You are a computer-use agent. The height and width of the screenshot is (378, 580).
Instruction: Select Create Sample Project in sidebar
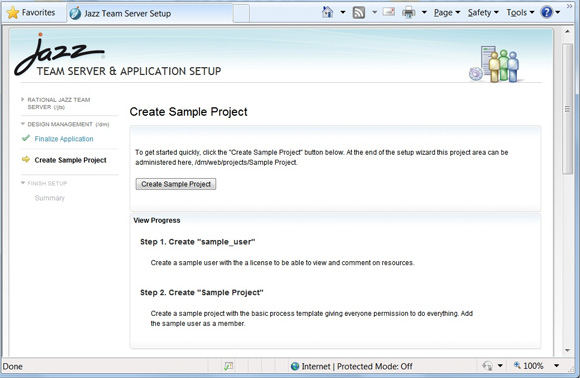click(70, 160)
